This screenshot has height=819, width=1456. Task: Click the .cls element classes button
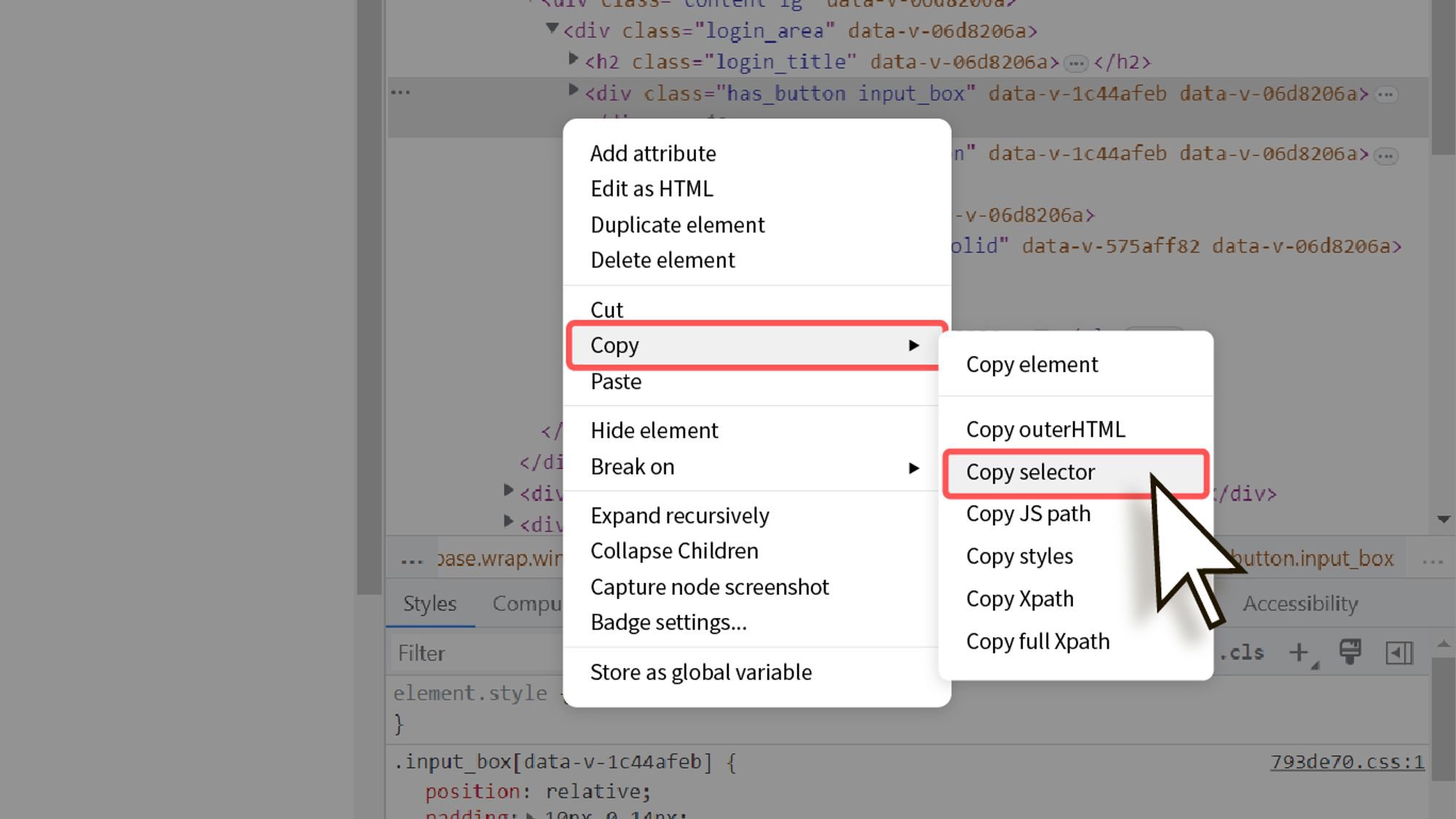click(x=1242, y=652)
